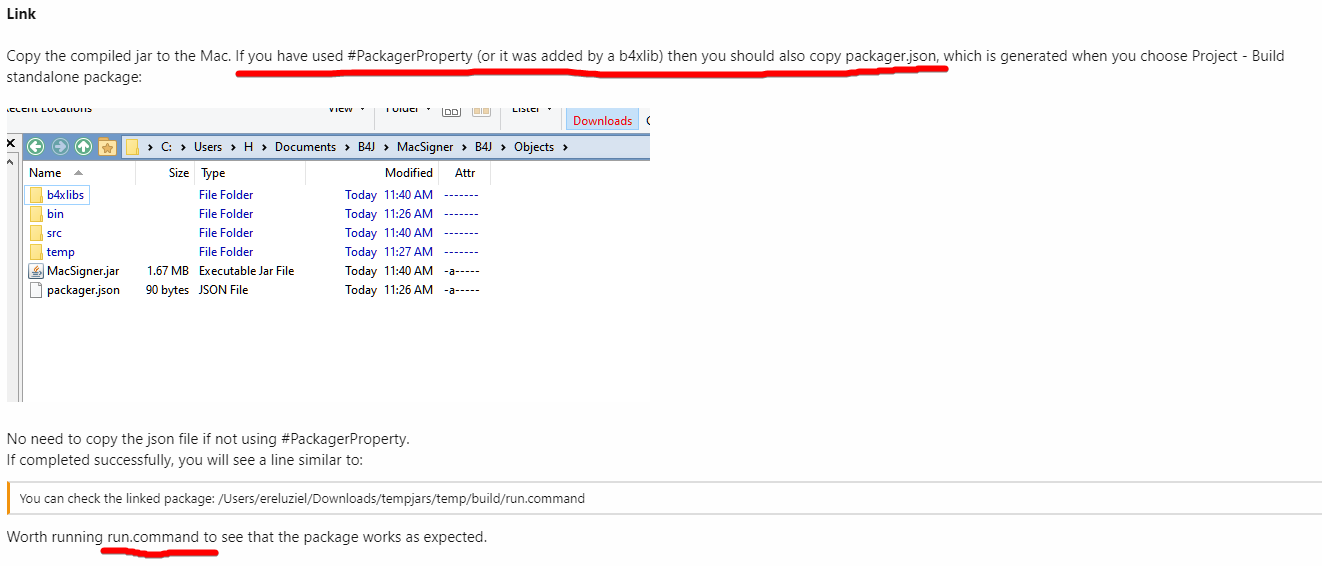This screenshot has width=1322, height=566.
Task: Click the 90 bytes size value
Action: click(x=168, y=290)
